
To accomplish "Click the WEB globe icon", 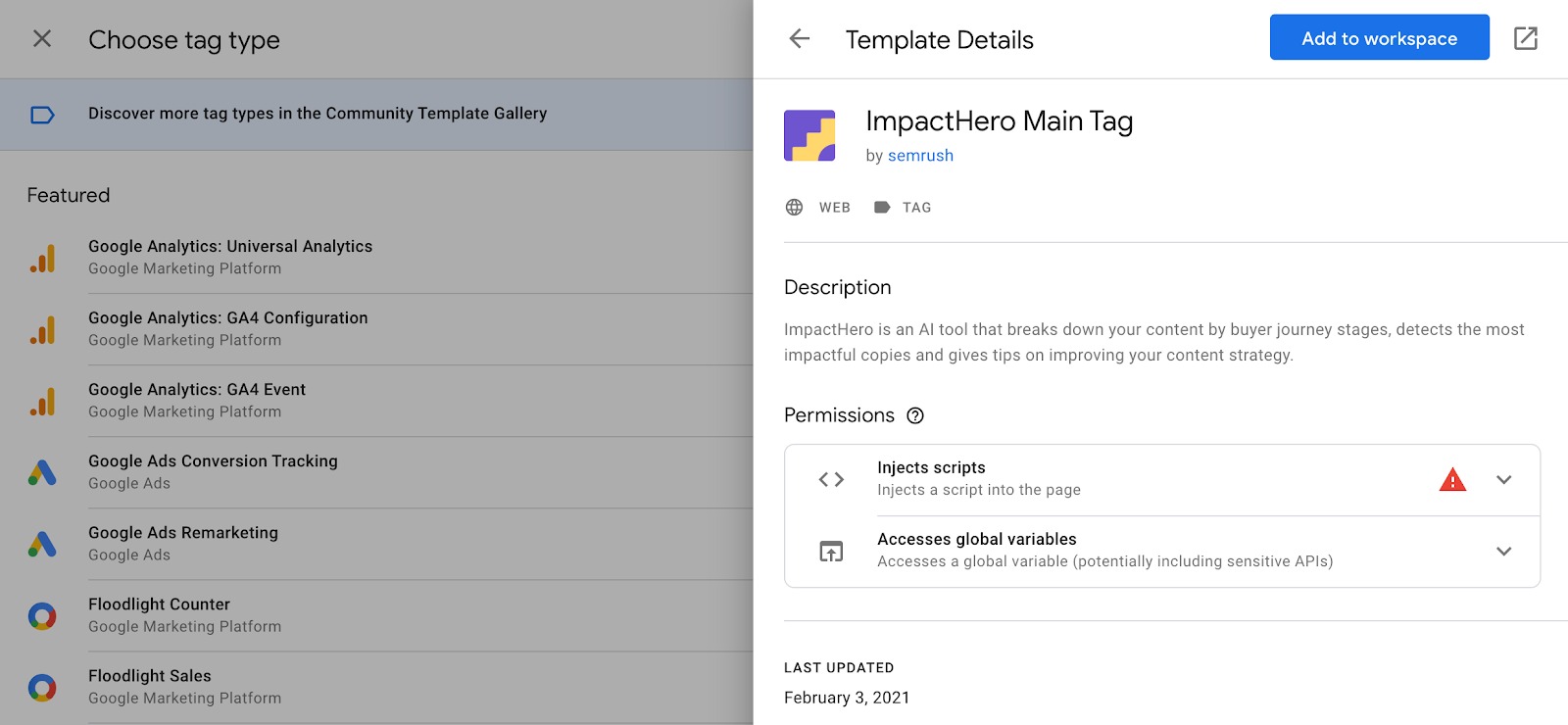I will point(794,207).
